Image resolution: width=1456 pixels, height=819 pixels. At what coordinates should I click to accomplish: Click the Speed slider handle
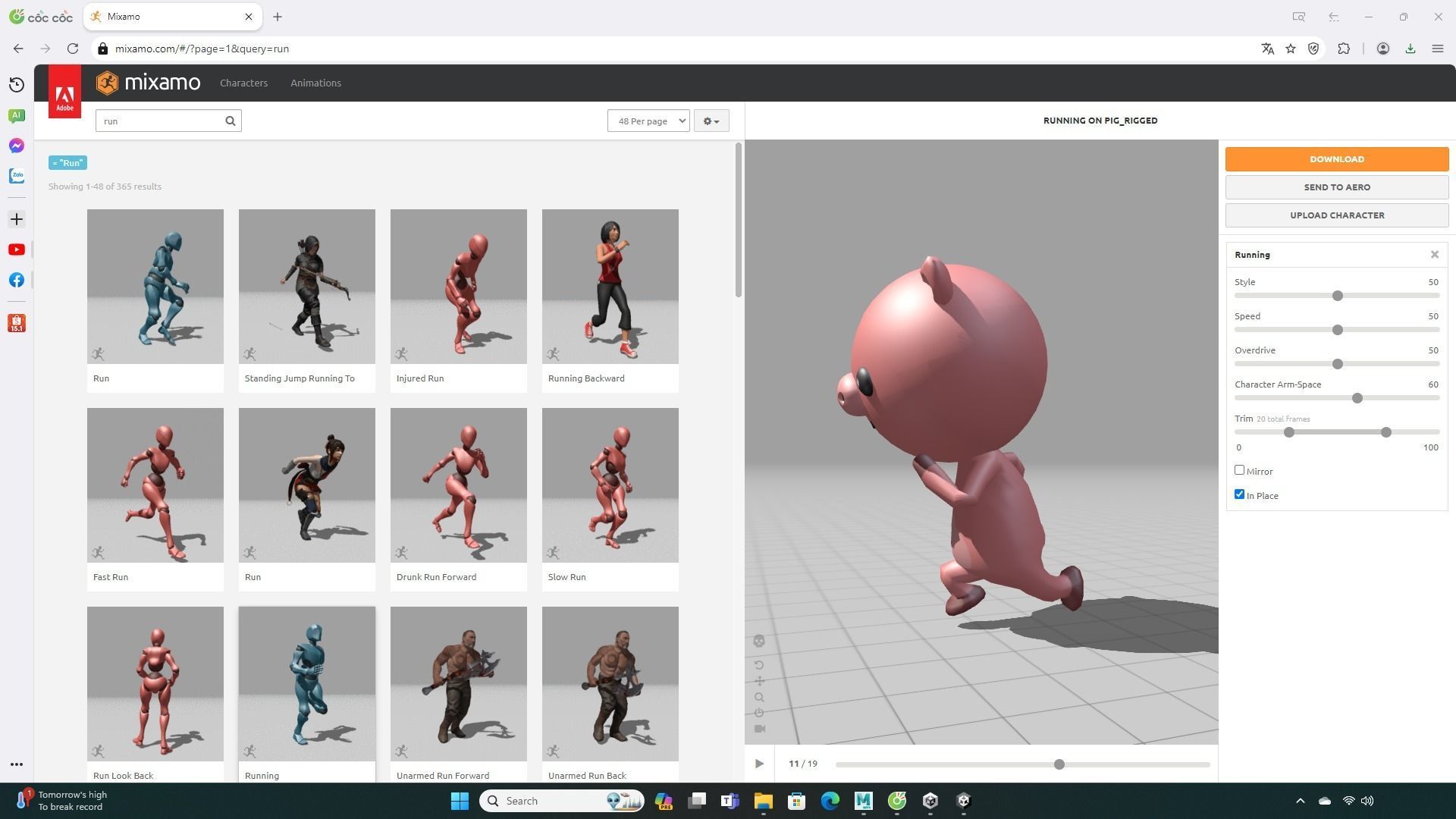pos(1338,330)
